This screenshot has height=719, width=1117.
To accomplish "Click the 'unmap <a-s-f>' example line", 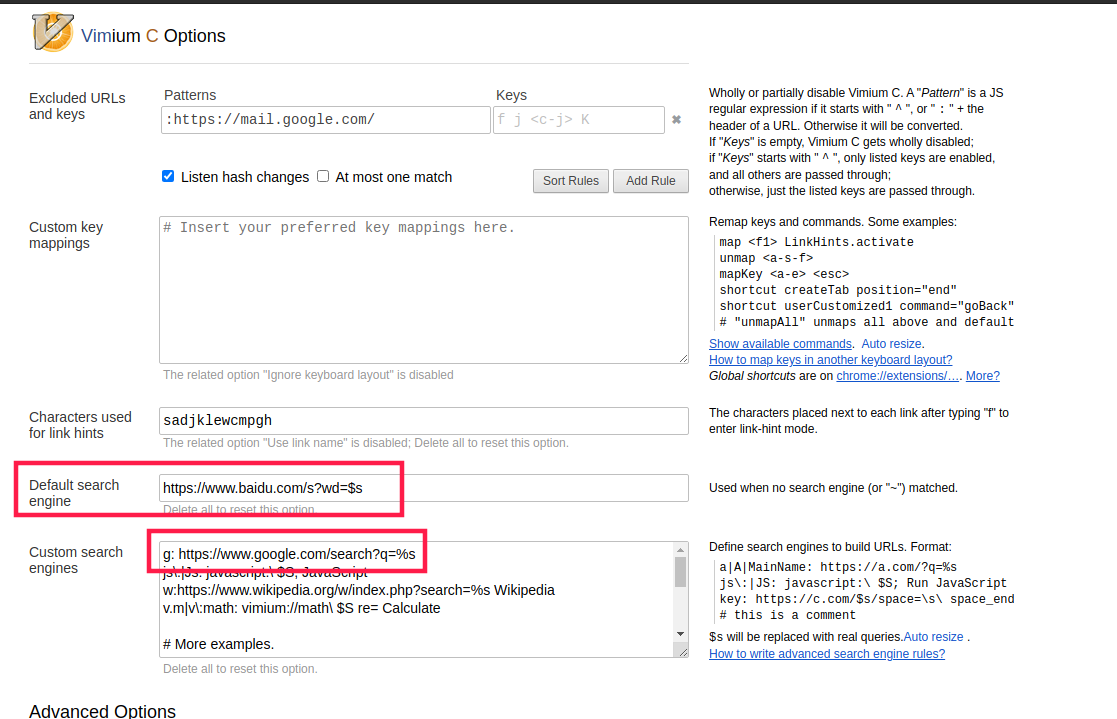I will tap(766, 258).
